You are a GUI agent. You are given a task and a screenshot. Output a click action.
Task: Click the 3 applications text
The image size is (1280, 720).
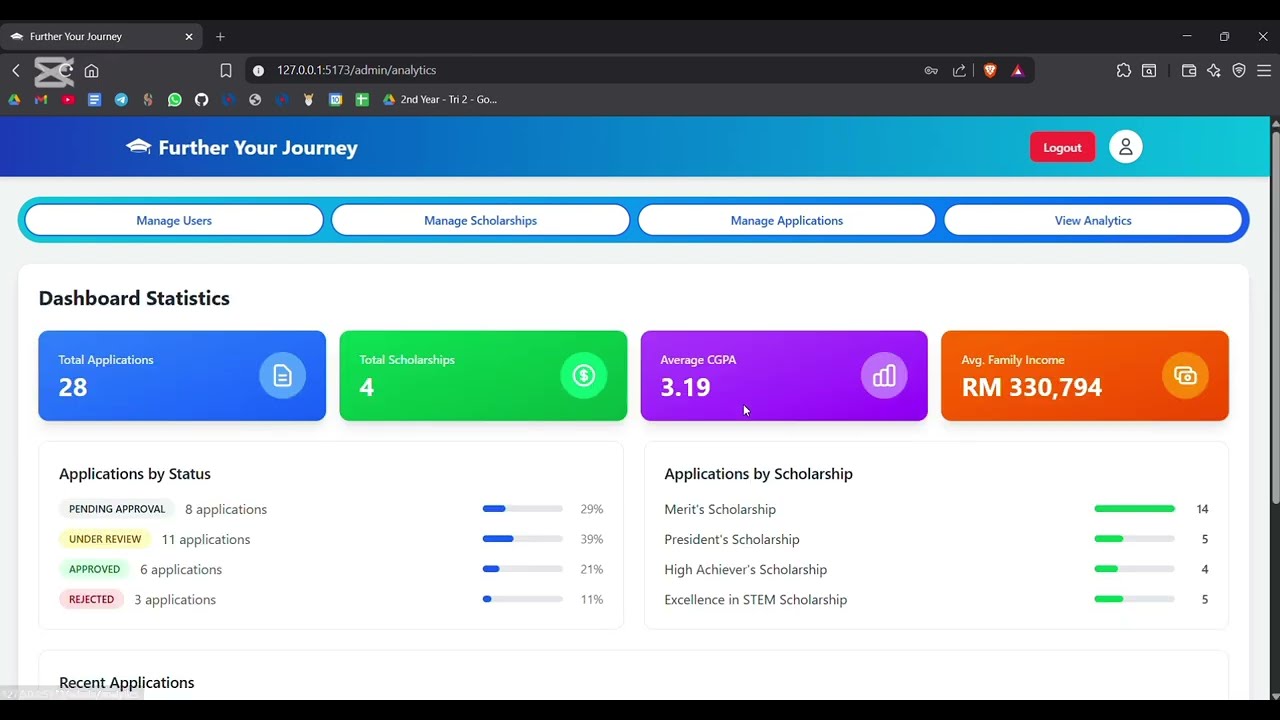click(x=175, y=599)
